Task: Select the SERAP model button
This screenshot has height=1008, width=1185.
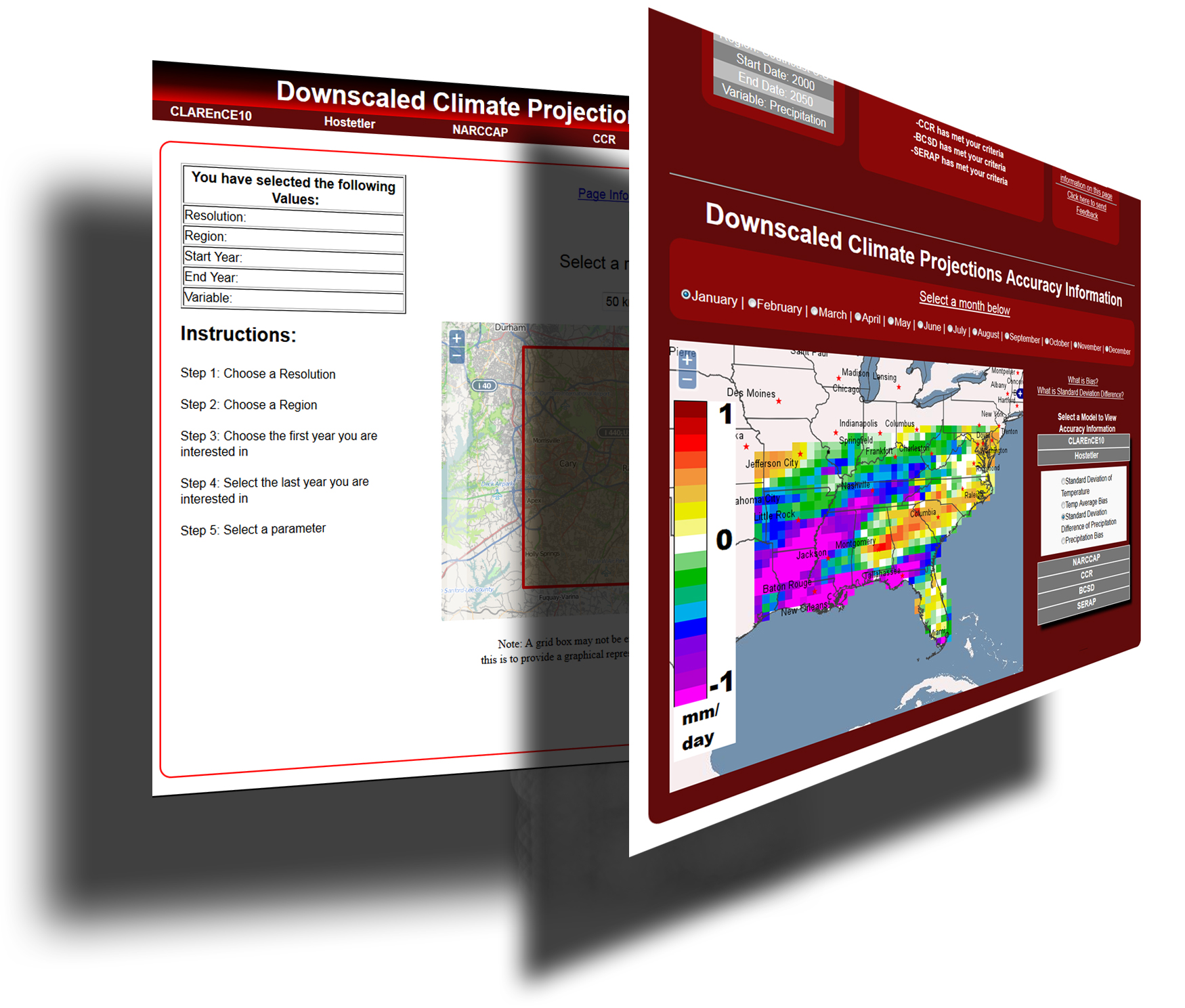Action: (1086, 603)
